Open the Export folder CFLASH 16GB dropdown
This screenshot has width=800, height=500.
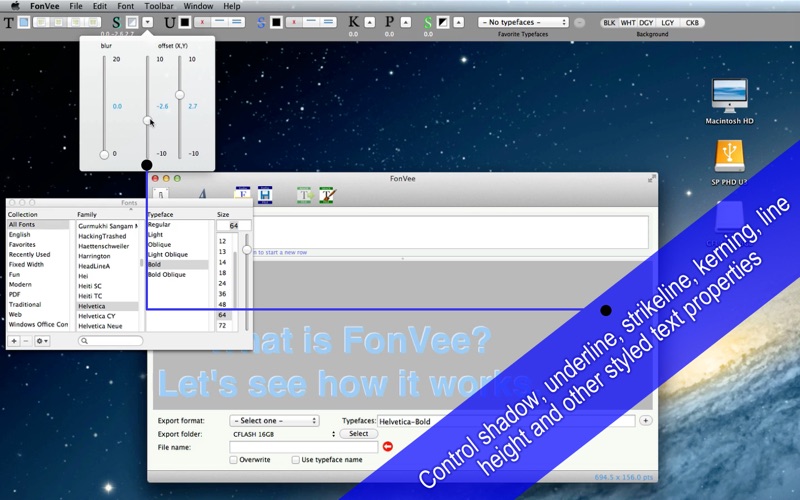(283, 434)
